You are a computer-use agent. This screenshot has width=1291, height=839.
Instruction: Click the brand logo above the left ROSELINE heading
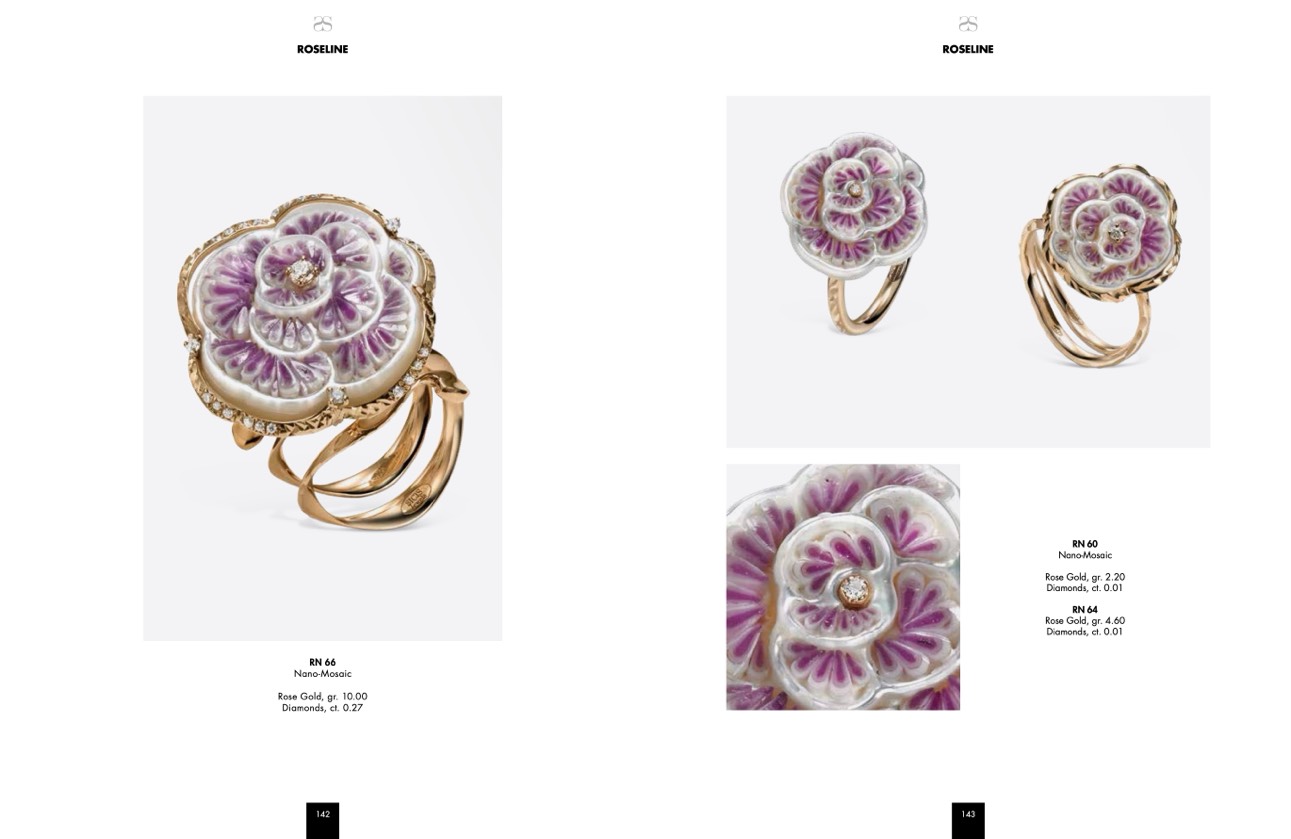point(322,24)
